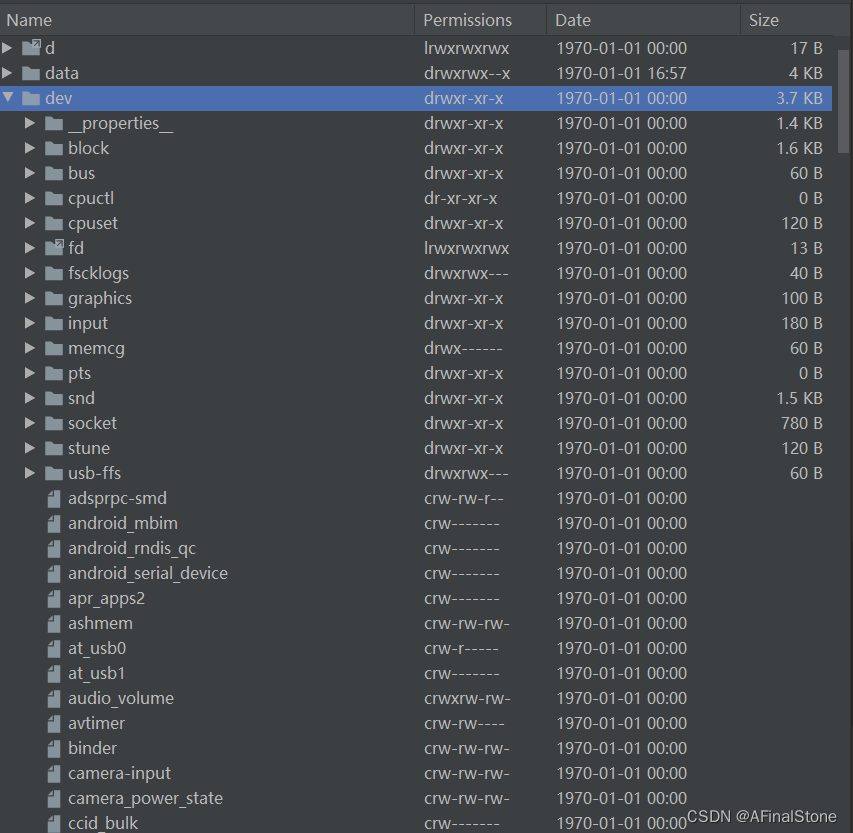Click permissions crw-rw---- of avtimer
Viewport: 853px width, 833px height.
click(x=464, y=724)
